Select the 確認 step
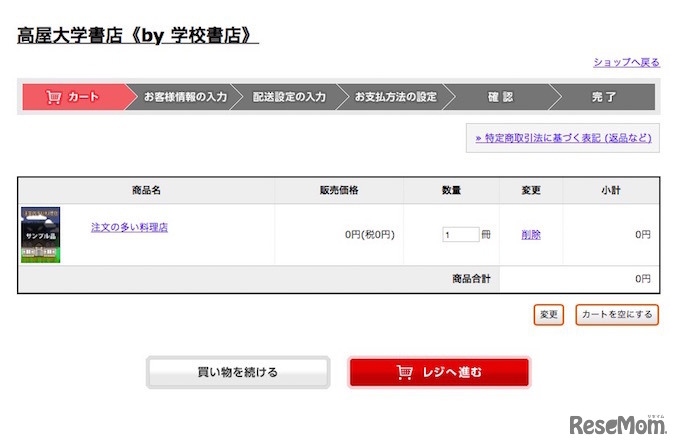Viewport: 680px width, 448px height. coord(500,97)
